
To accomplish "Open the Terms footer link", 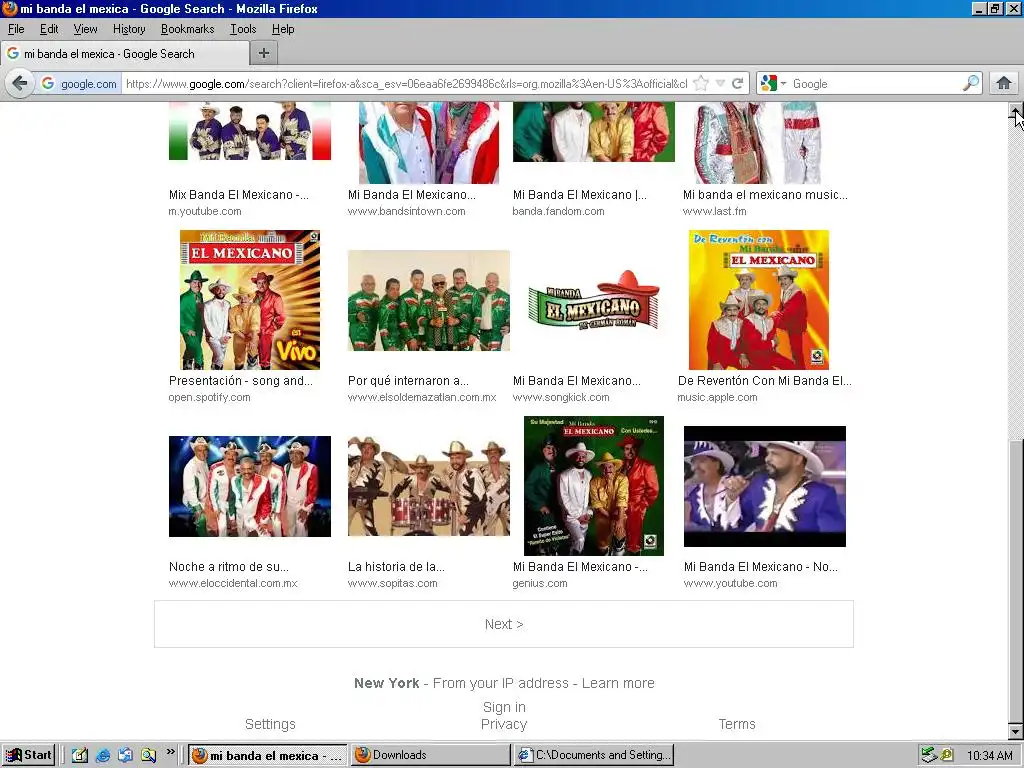I will pos(737,724).
